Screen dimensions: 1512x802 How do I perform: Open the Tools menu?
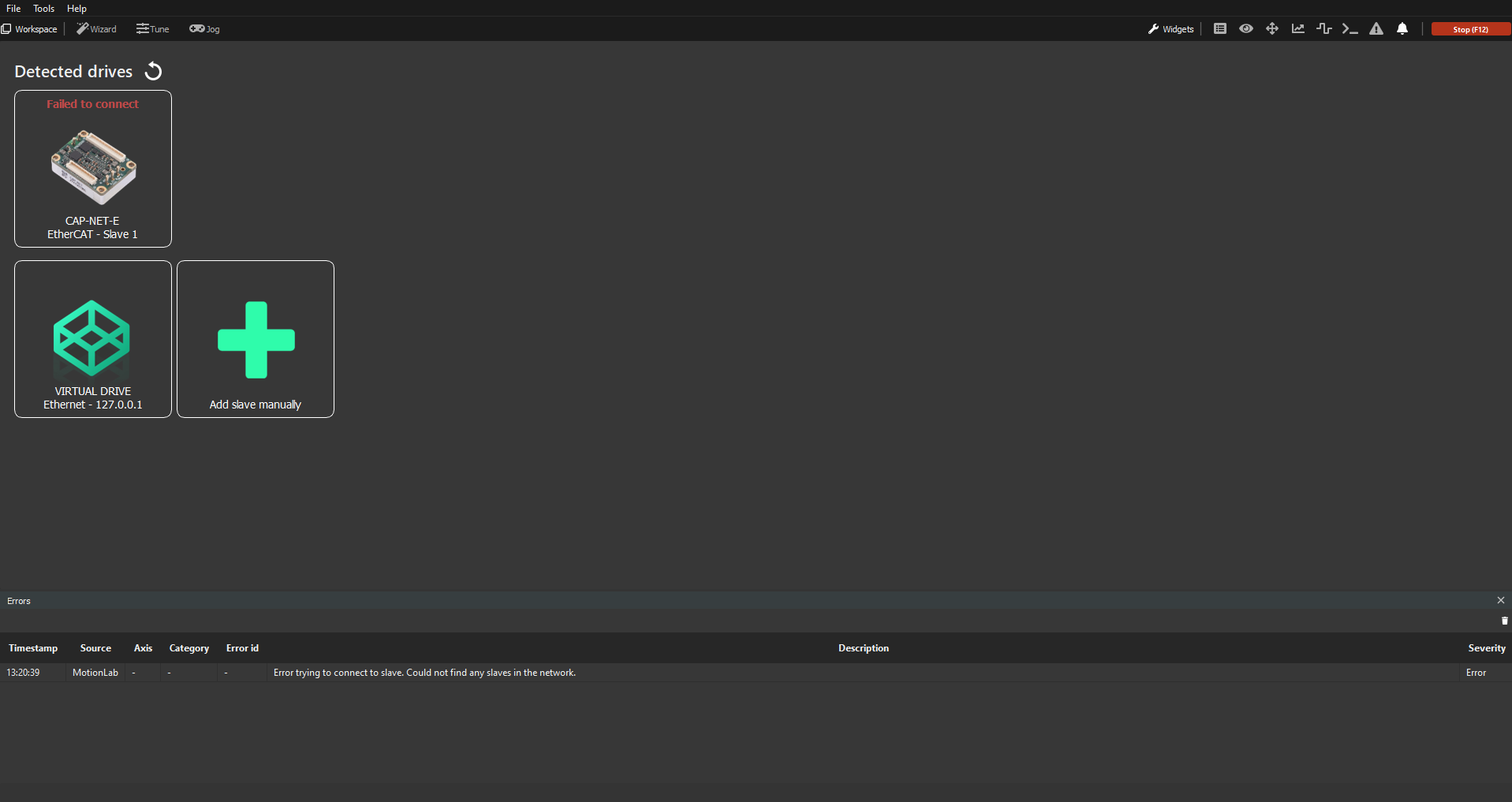click(44, 9)
